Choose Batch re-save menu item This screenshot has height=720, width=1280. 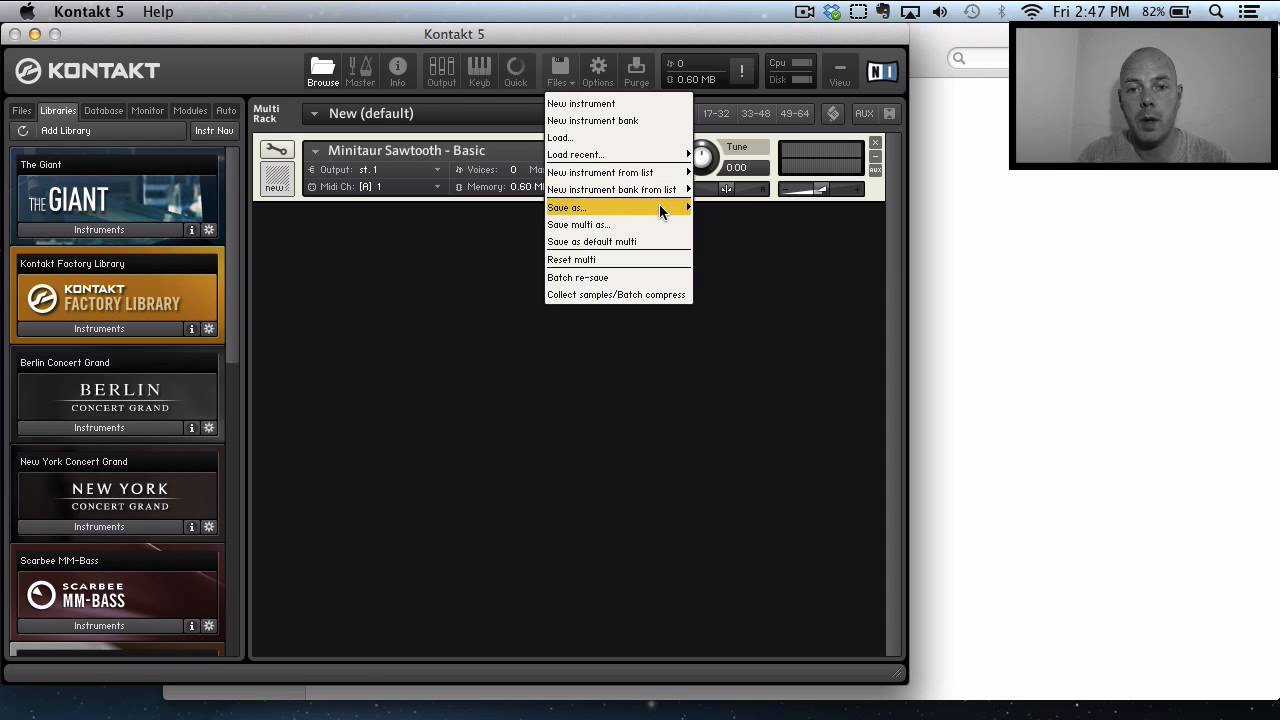click(x=618, y=278)
